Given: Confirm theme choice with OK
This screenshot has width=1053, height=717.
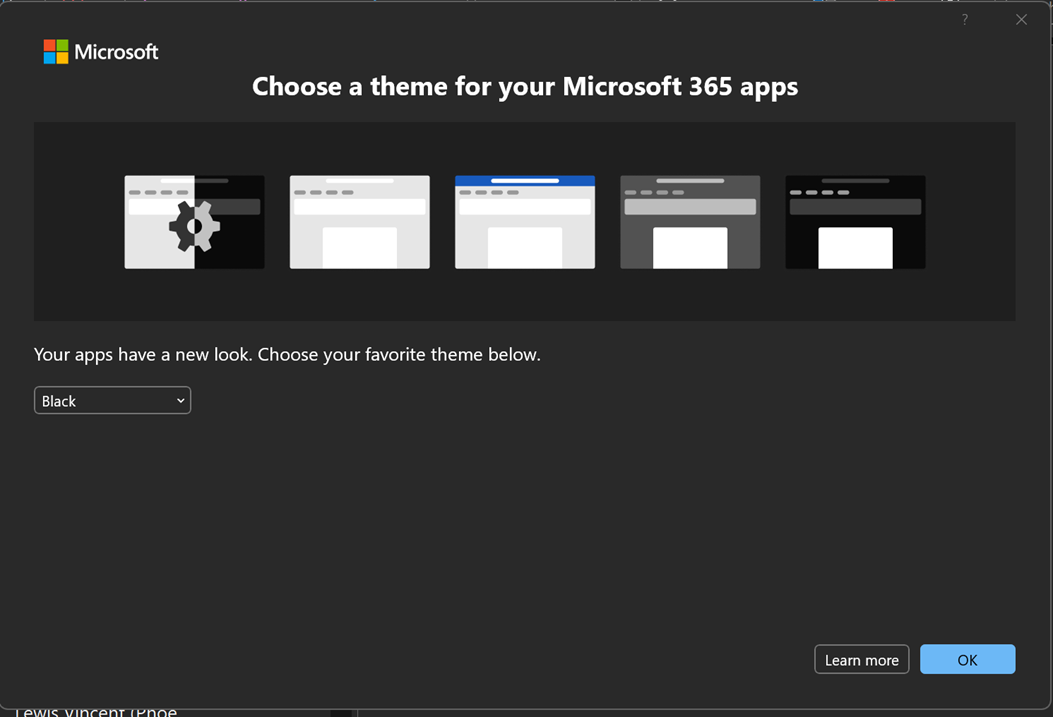Looking at the screenshot, I should 967,659.
